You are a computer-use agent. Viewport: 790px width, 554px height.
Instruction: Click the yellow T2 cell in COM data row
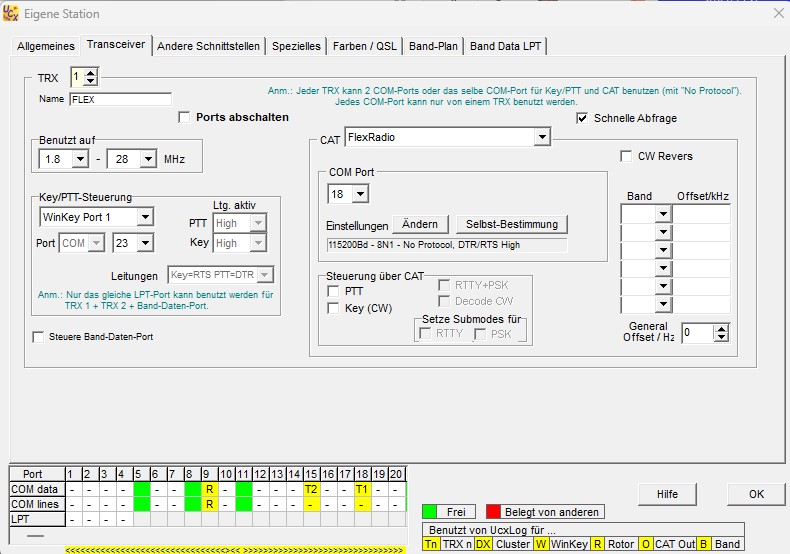pyautogui.click(x=312, y=490)
